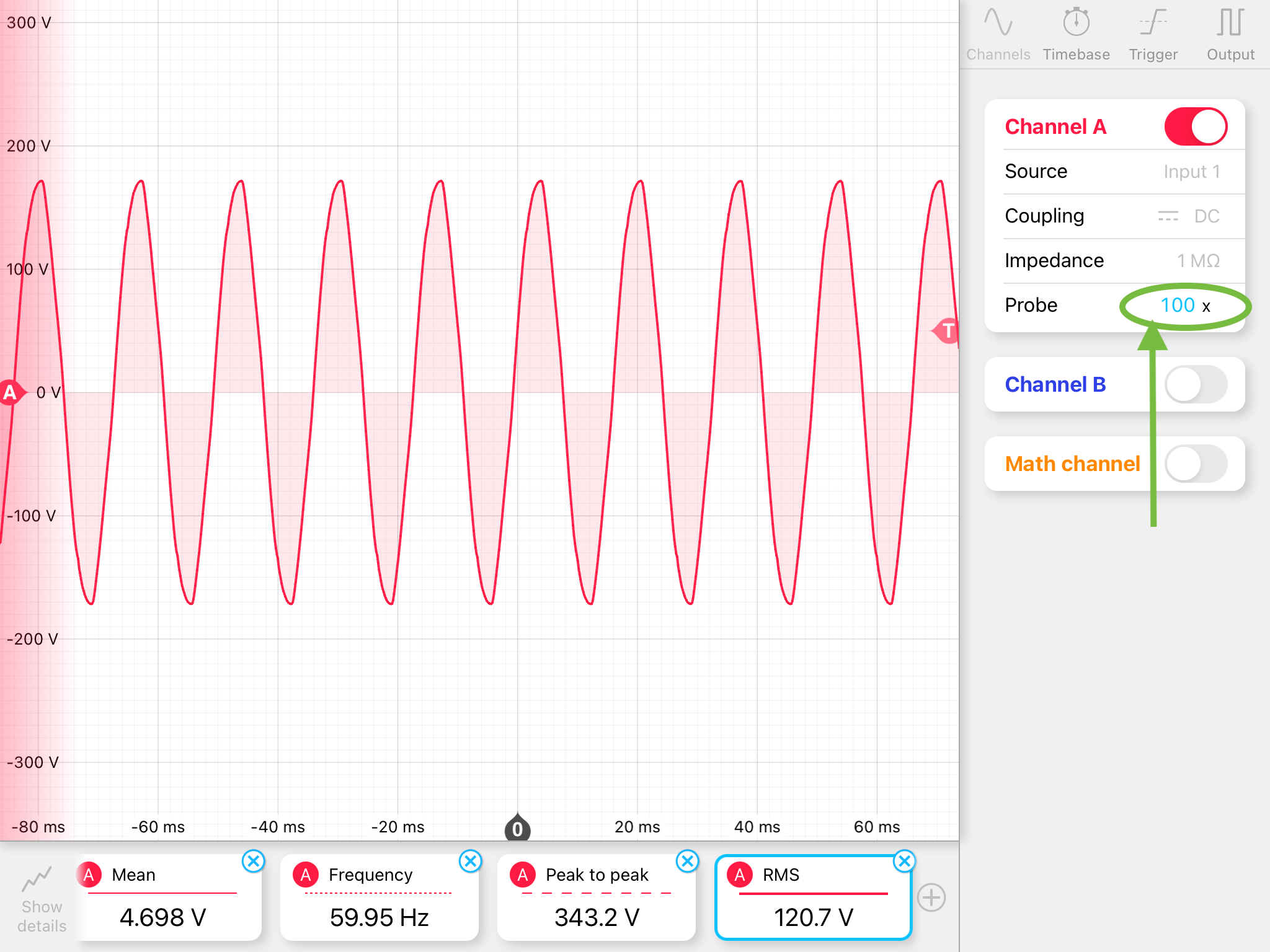Image resolution: width=1270 pixels, height=952 pixels.
Task: Add a new measurement with plus icon
Action: [x=931, y=897]
